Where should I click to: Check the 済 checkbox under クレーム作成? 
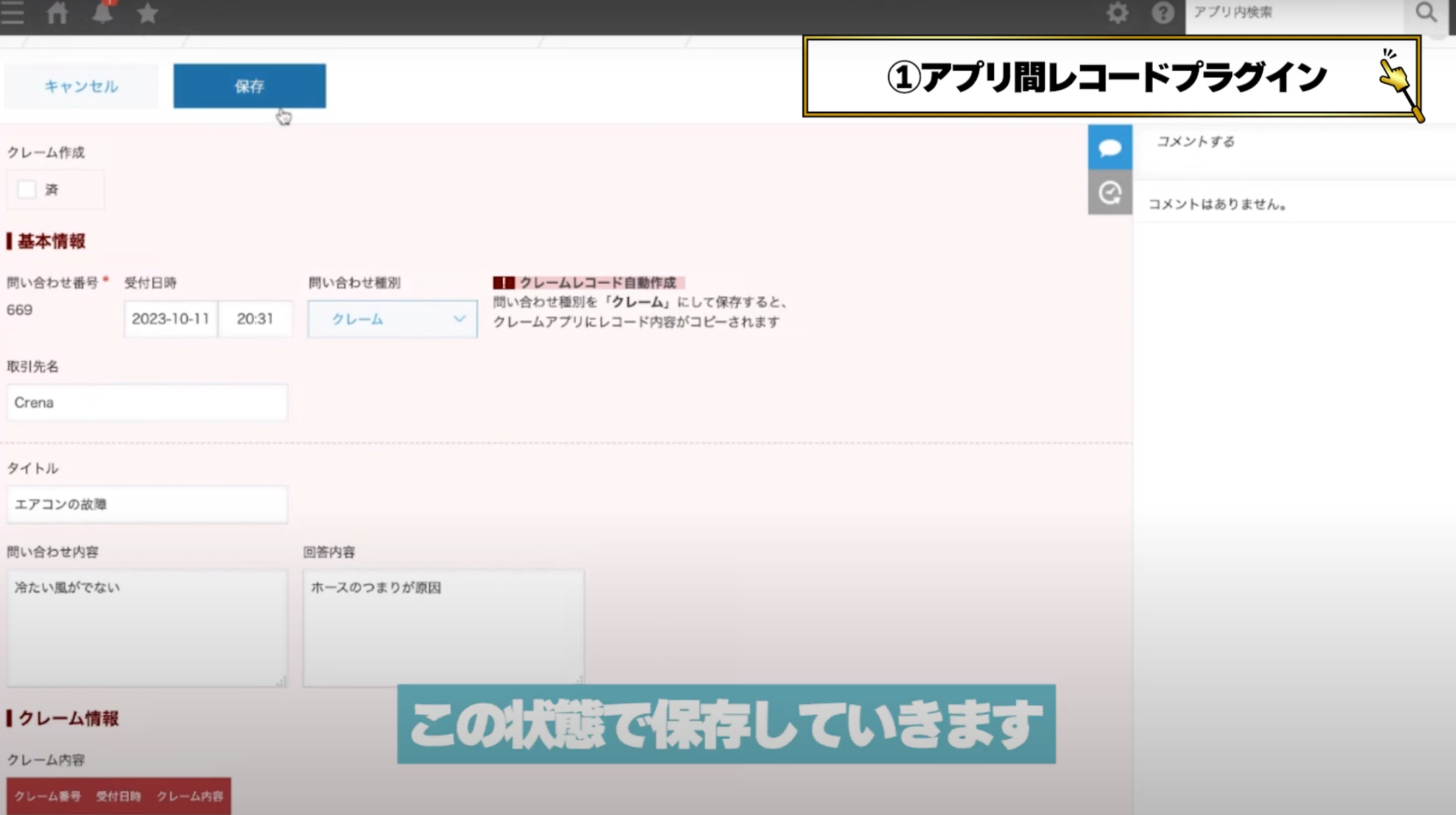(x=27, y=189)
